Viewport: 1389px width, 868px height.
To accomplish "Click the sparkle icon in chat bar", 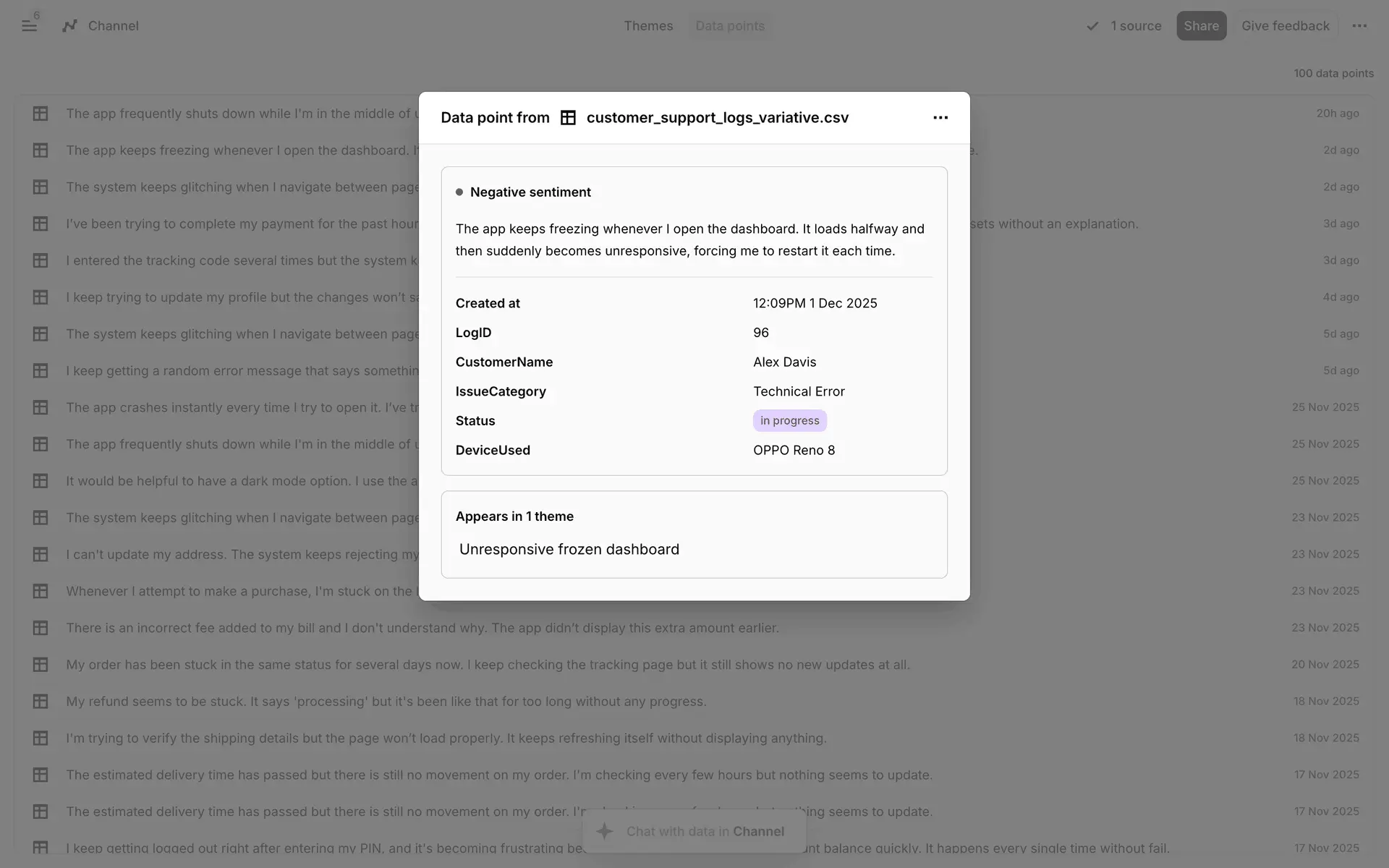I will point(605,831).
